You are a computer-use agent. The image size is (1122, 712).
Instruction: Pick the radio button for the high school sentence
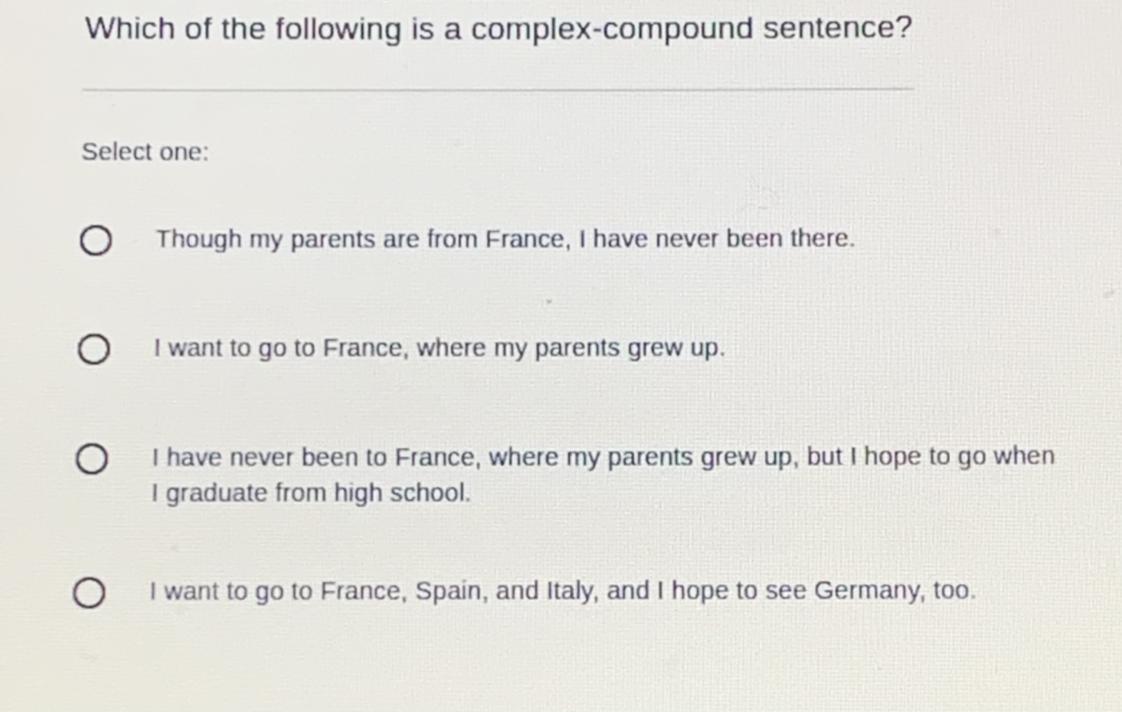[91, 461]
